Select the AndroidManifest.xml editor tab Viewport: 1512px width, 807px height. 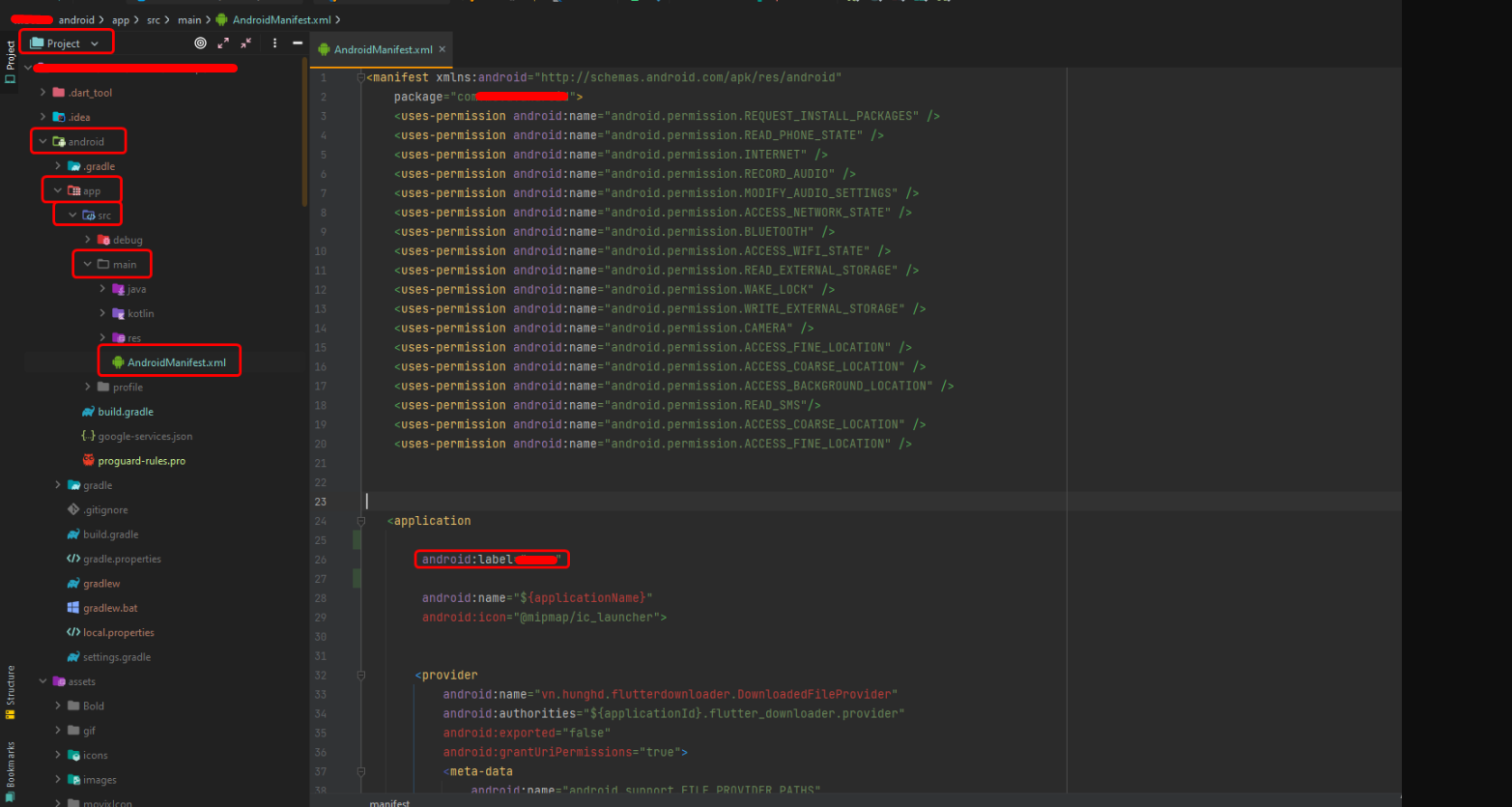[x=383, y=49]
